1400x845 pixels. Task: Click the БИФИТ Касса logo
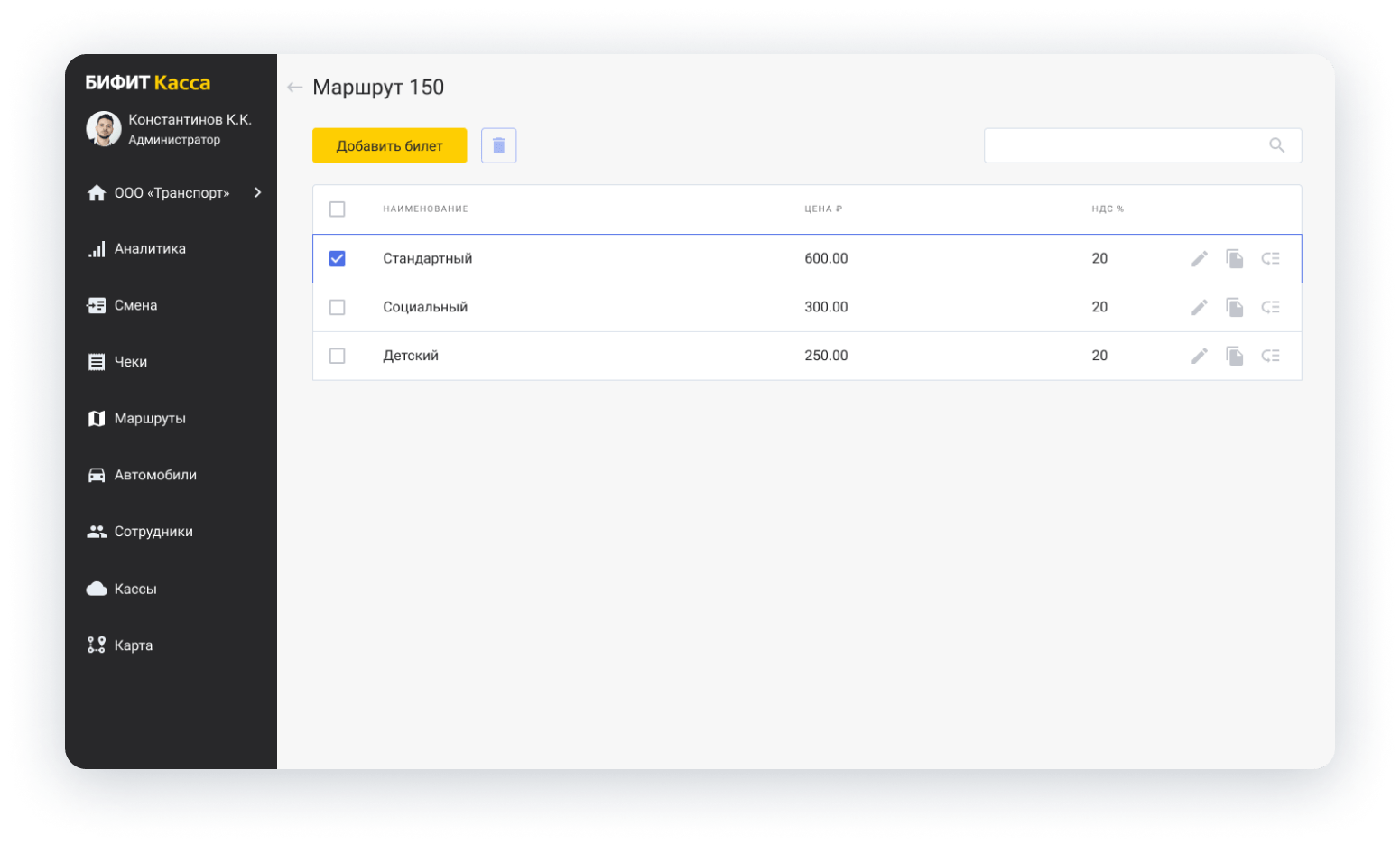click(148, 83)
